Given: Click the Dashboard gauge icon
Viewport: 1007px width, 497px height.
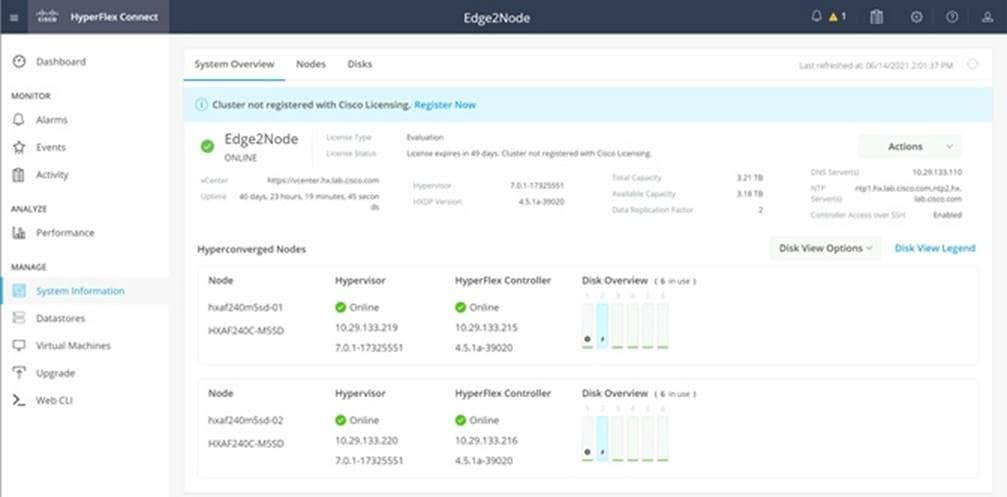Looking at the screenshot, I should (x=19, y=62).
